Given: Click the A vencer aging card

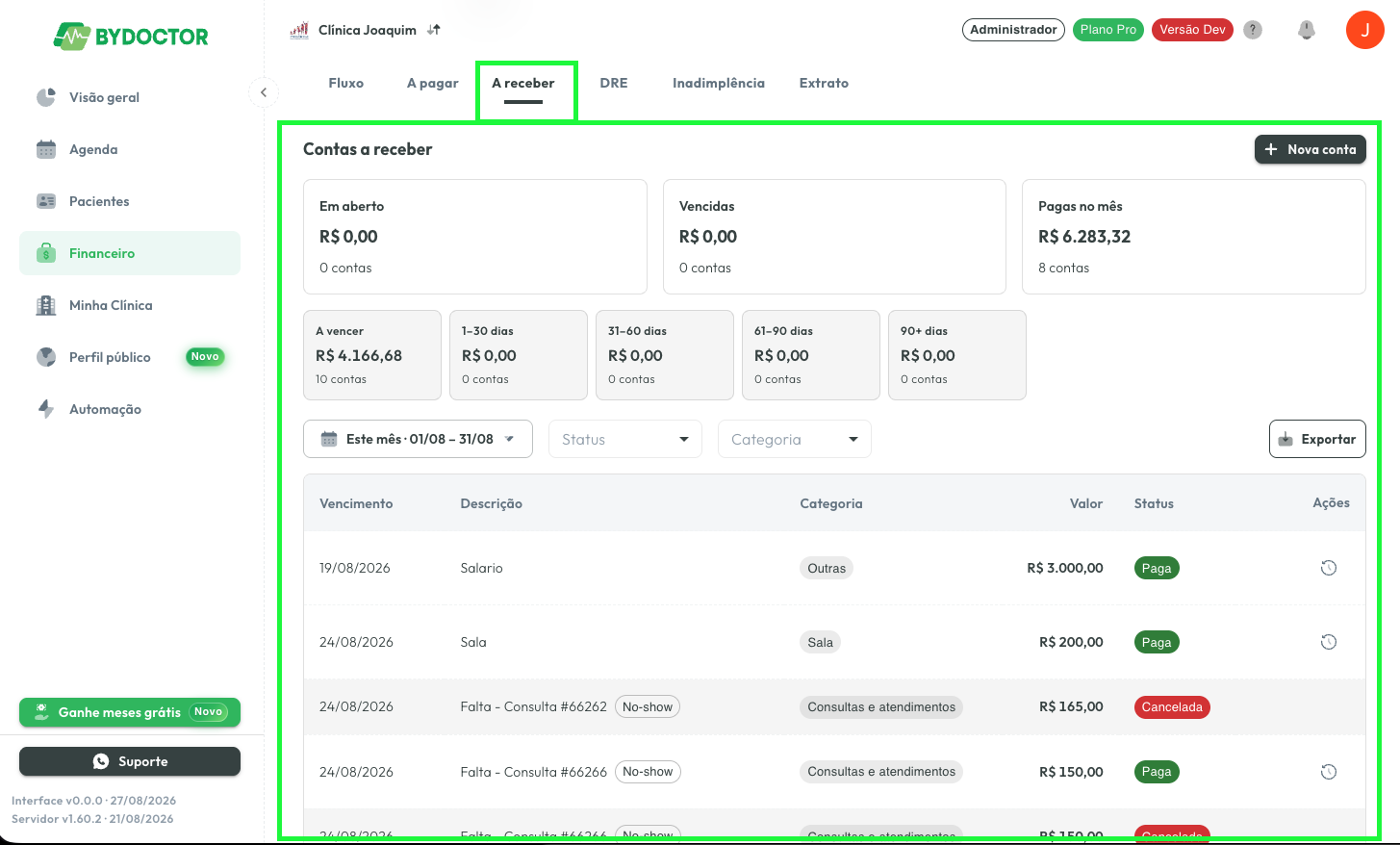Looking at the screenshot, I should [372, 355].
